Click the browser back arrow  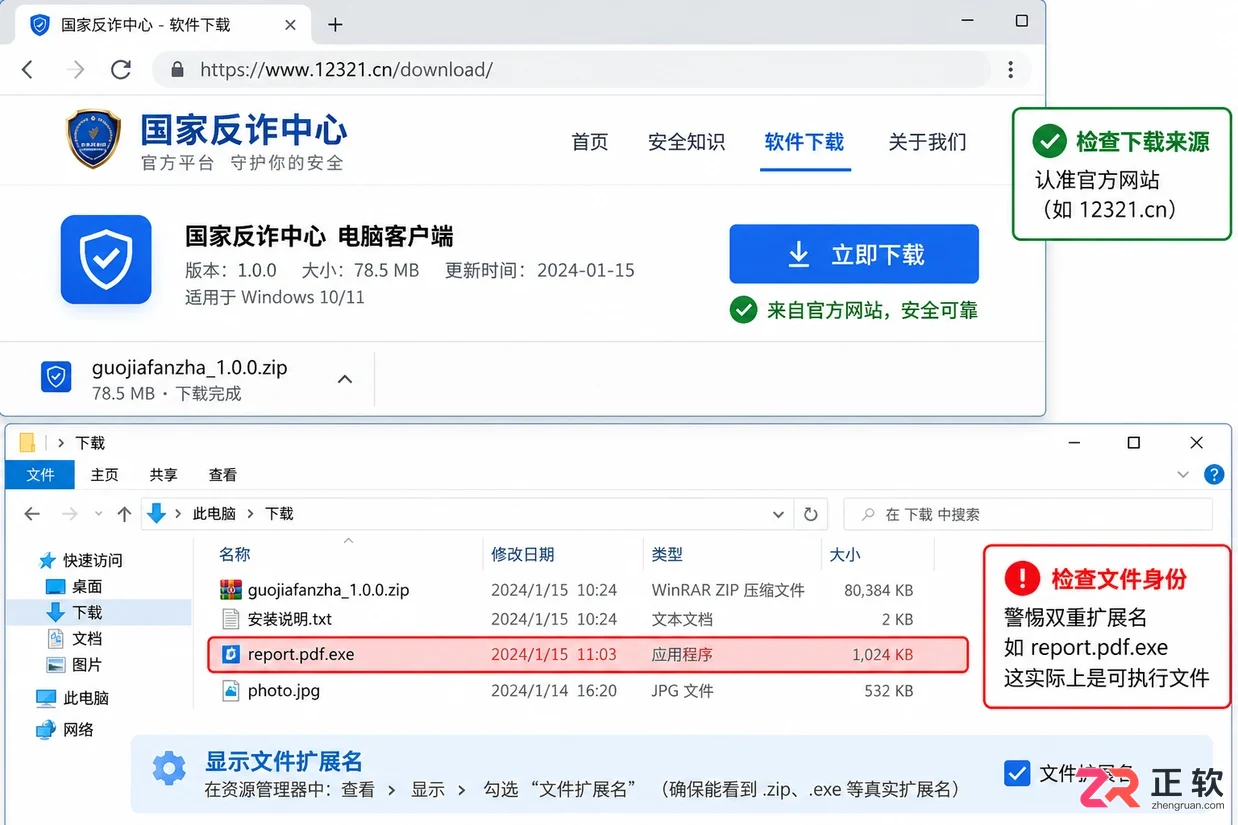pyautogui.click(x=28, y=69)
